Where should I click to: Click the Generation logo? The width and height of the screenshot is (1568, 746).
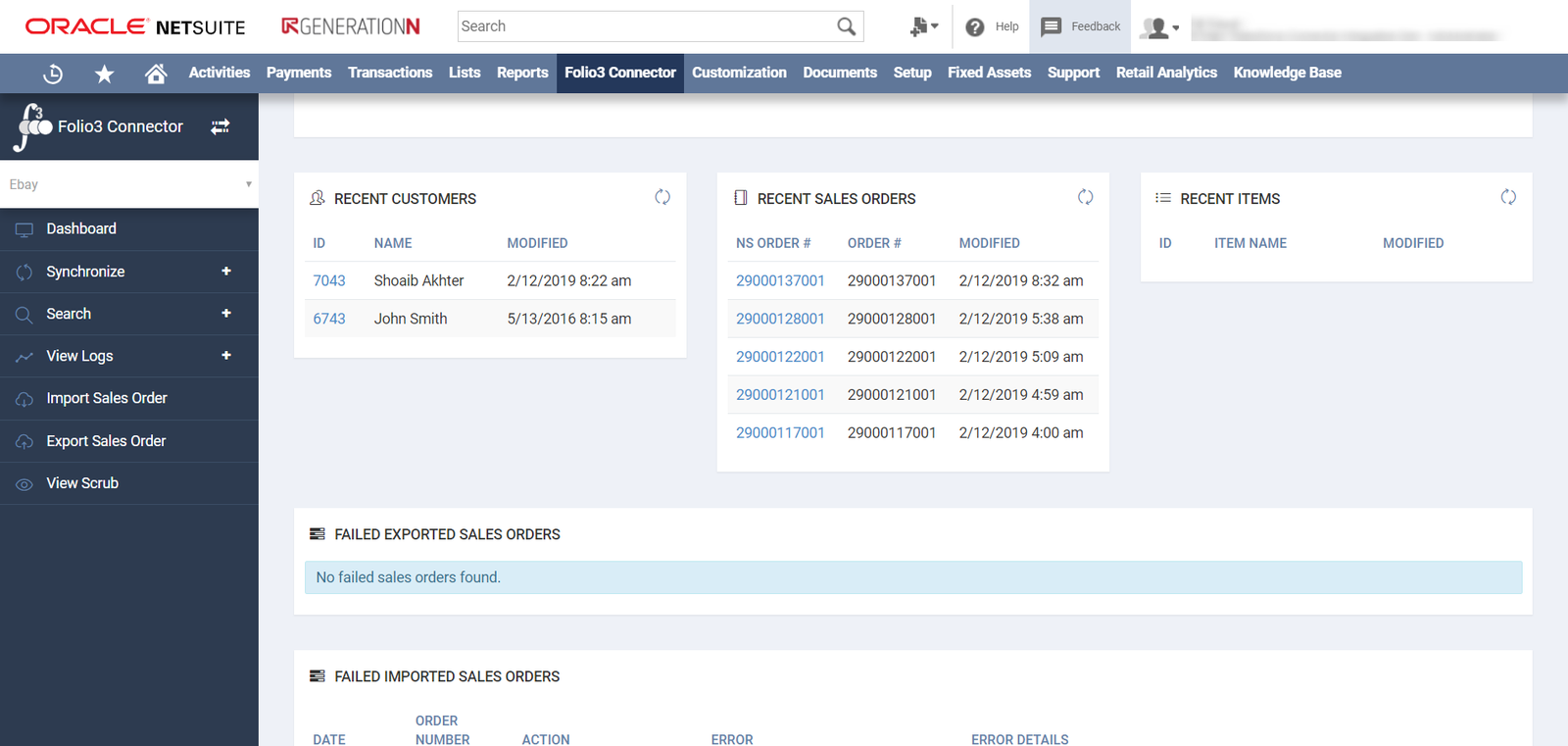[351, 26]
